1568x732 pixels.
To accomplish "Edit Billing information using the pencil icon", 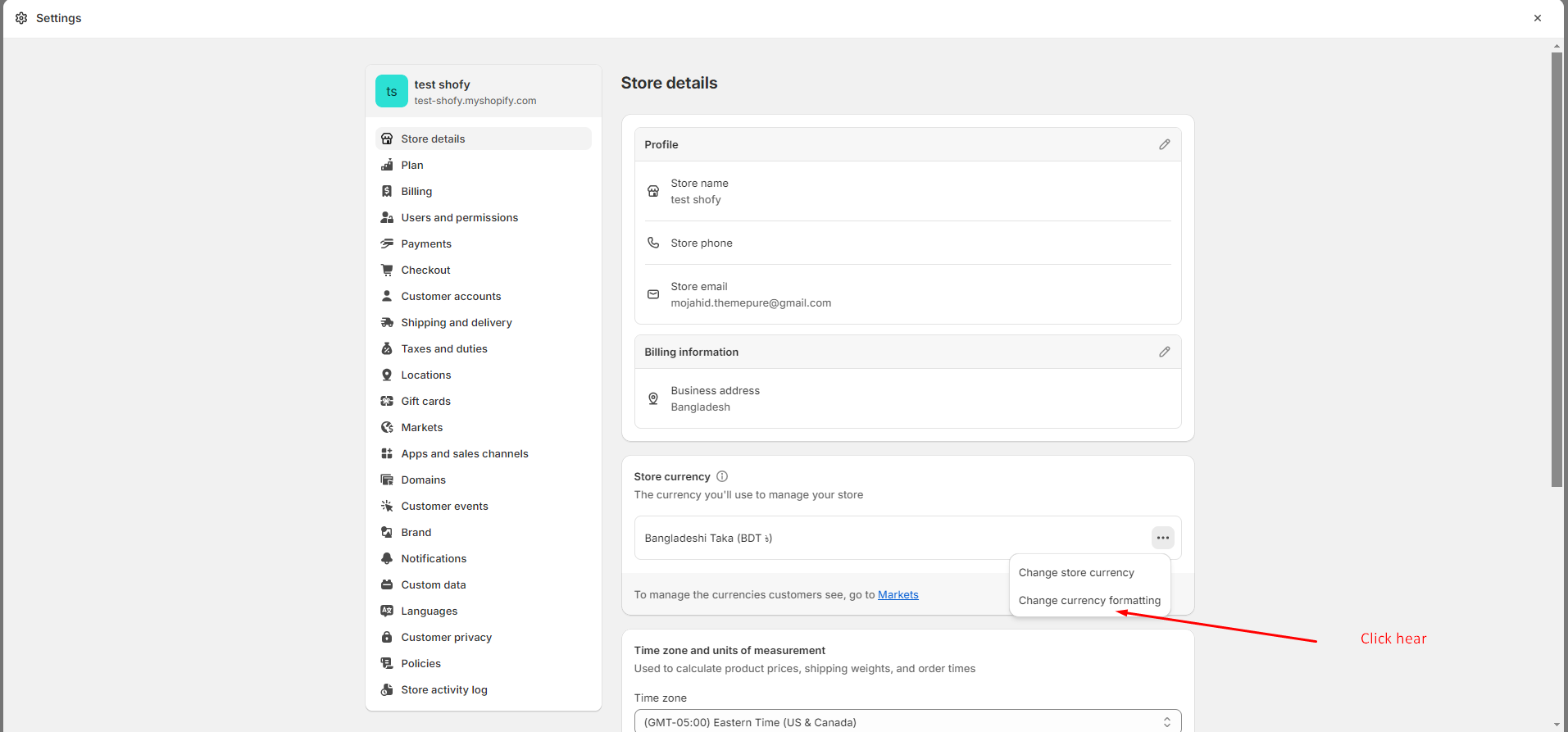I will pos(1164,352).
